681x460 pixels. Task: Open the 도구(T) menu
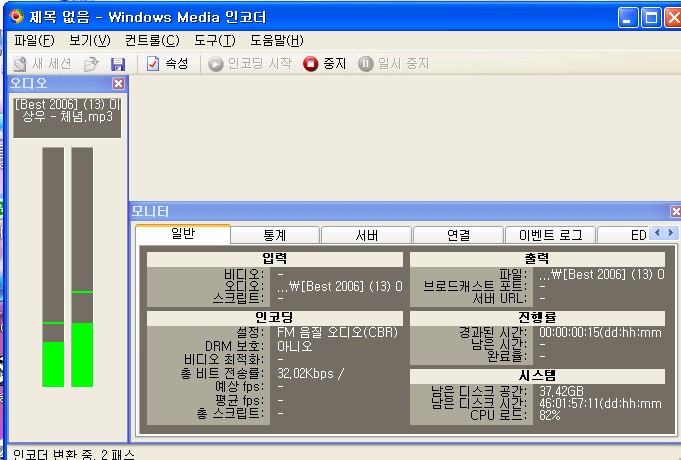pyautogui.click(x=215, y=41)
